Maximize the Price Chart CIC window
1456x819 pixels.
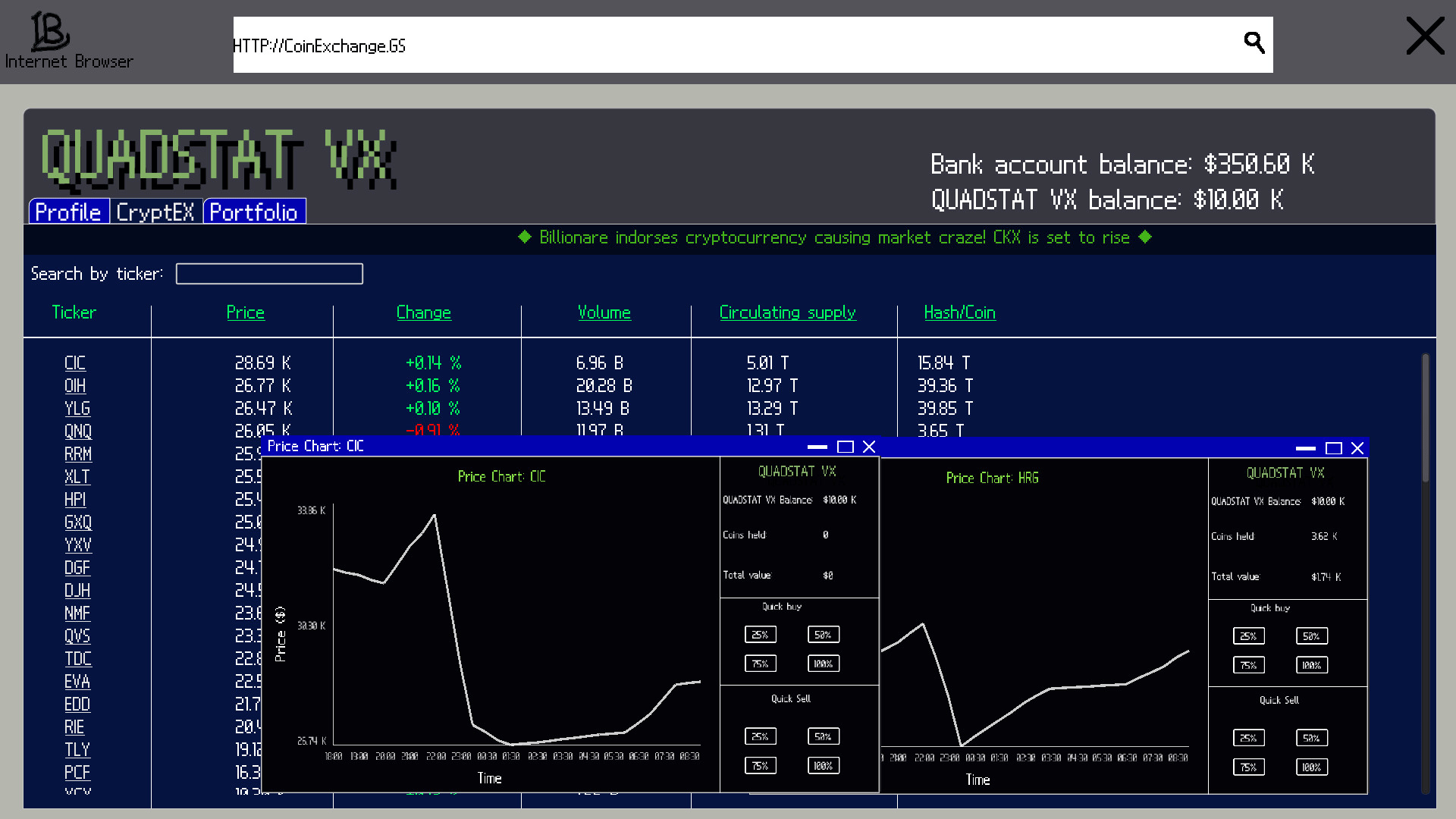tap(845, 447)
